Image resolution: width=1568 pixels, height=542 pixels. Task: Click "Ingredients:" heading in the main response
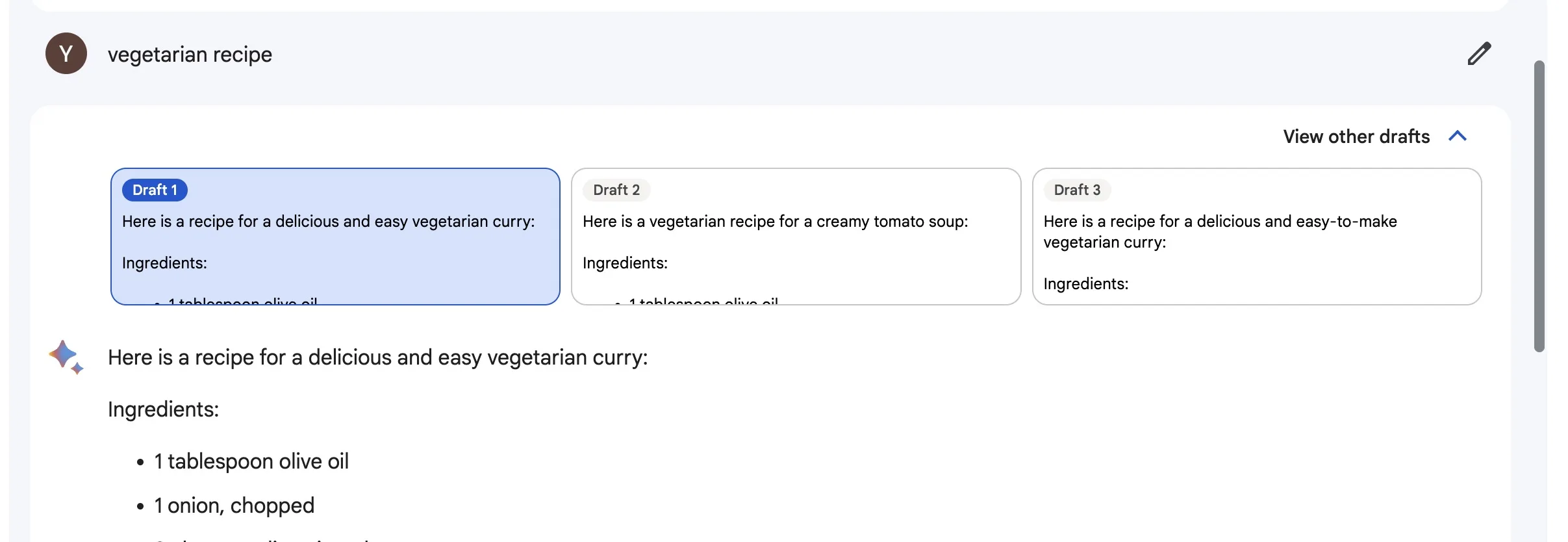[163, 409]
